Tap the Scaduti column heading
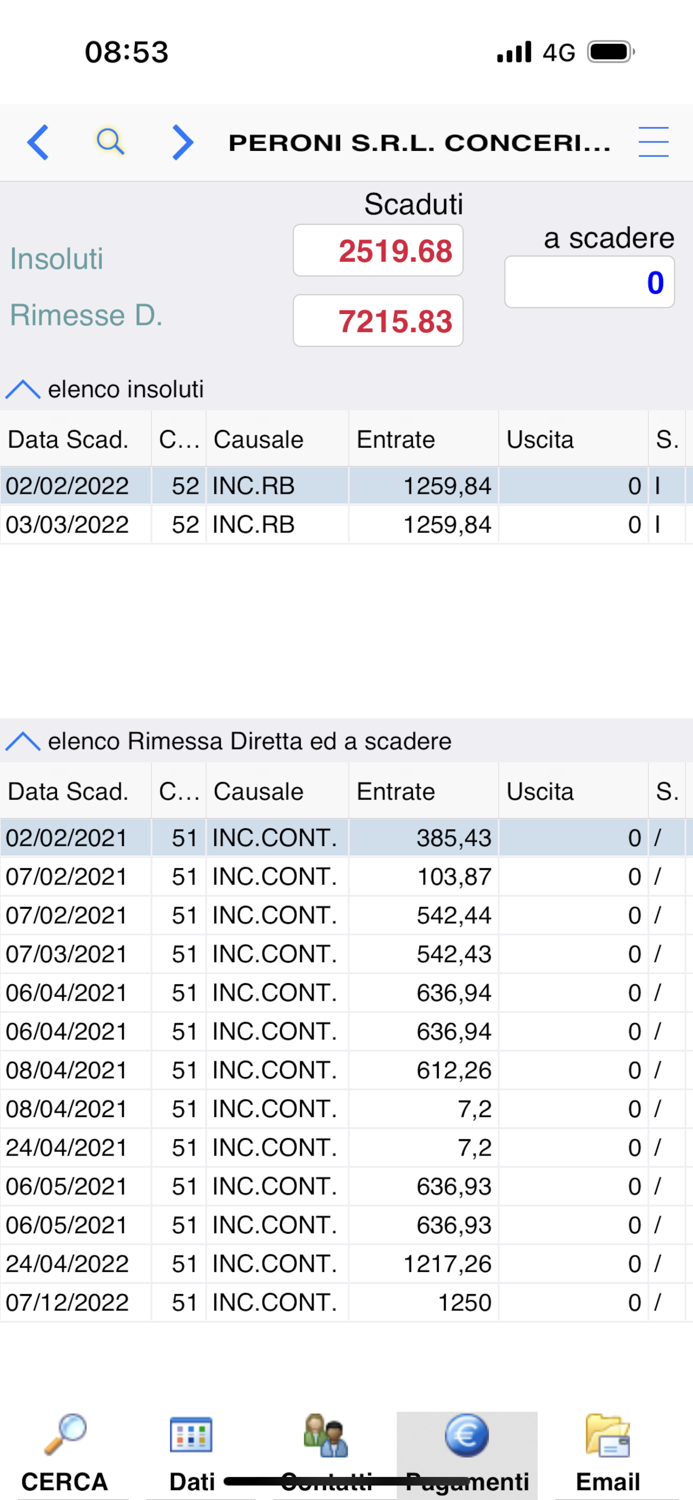The width and height of the screenshot is (693, 1500). (414, 204)
